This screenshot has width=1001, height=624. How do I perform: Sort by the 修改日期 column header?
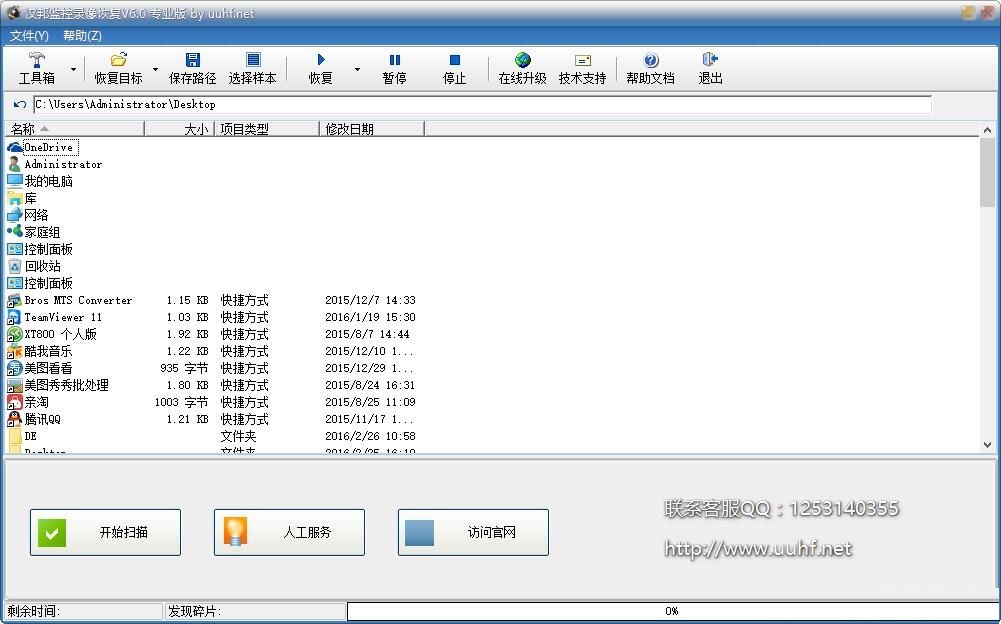[x=372, y=129]
